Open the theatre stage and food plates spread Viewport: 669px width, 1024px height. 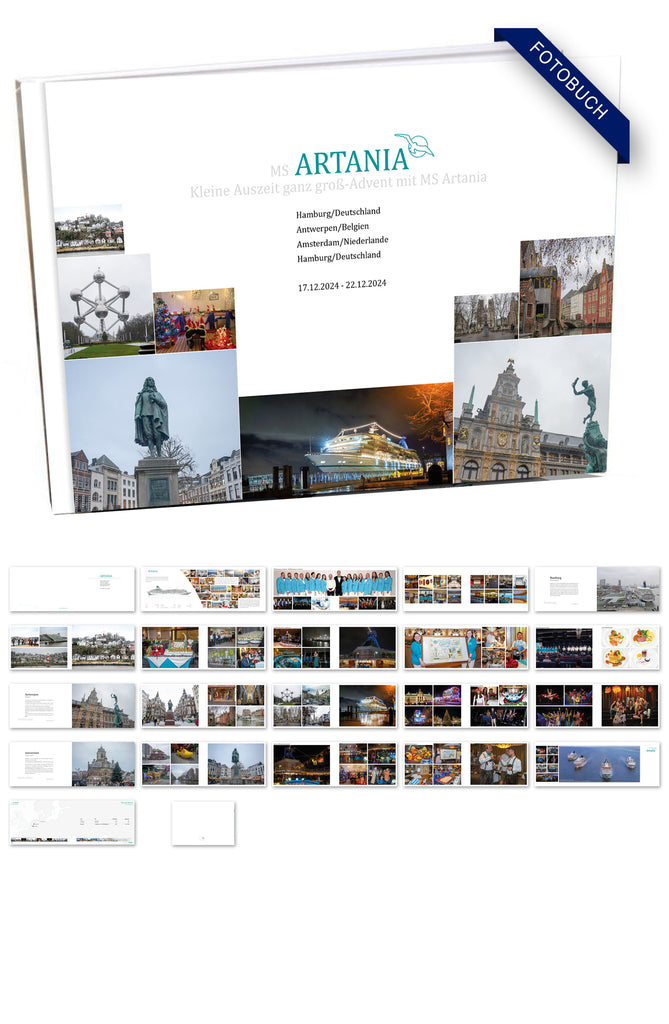point(597,647)
